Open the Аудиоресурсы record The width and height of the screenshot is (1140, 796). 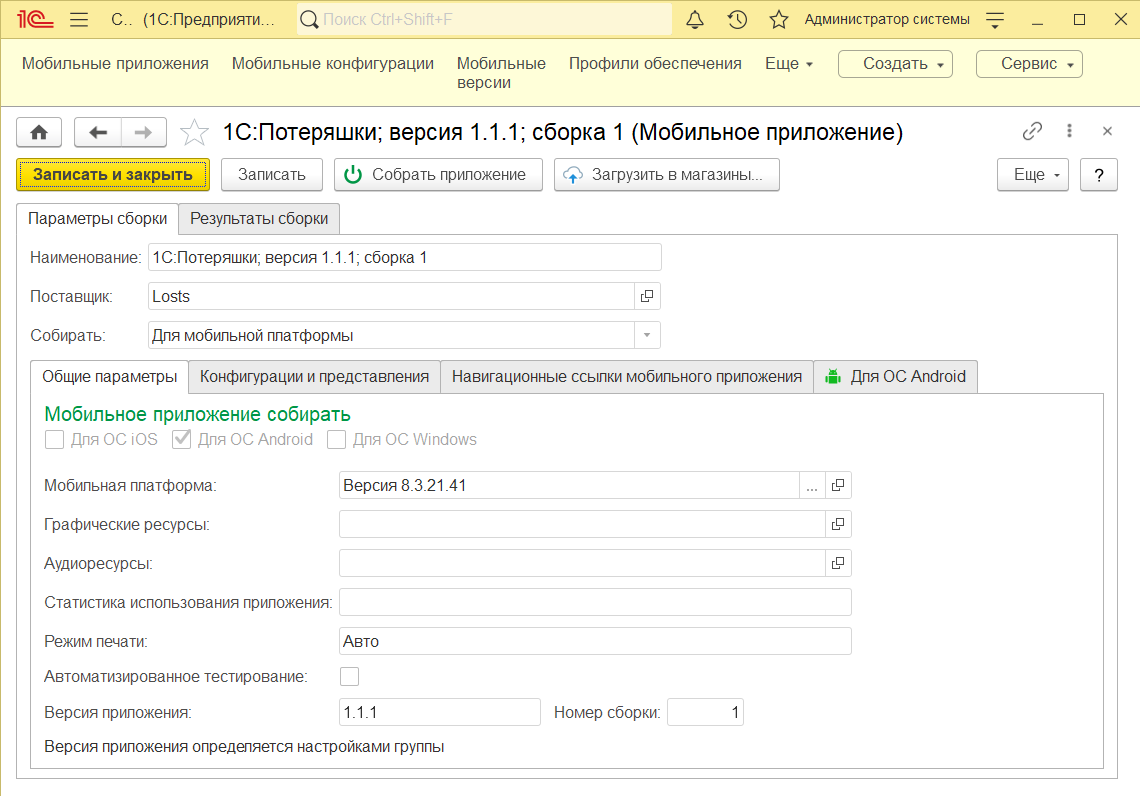[838, 563]
